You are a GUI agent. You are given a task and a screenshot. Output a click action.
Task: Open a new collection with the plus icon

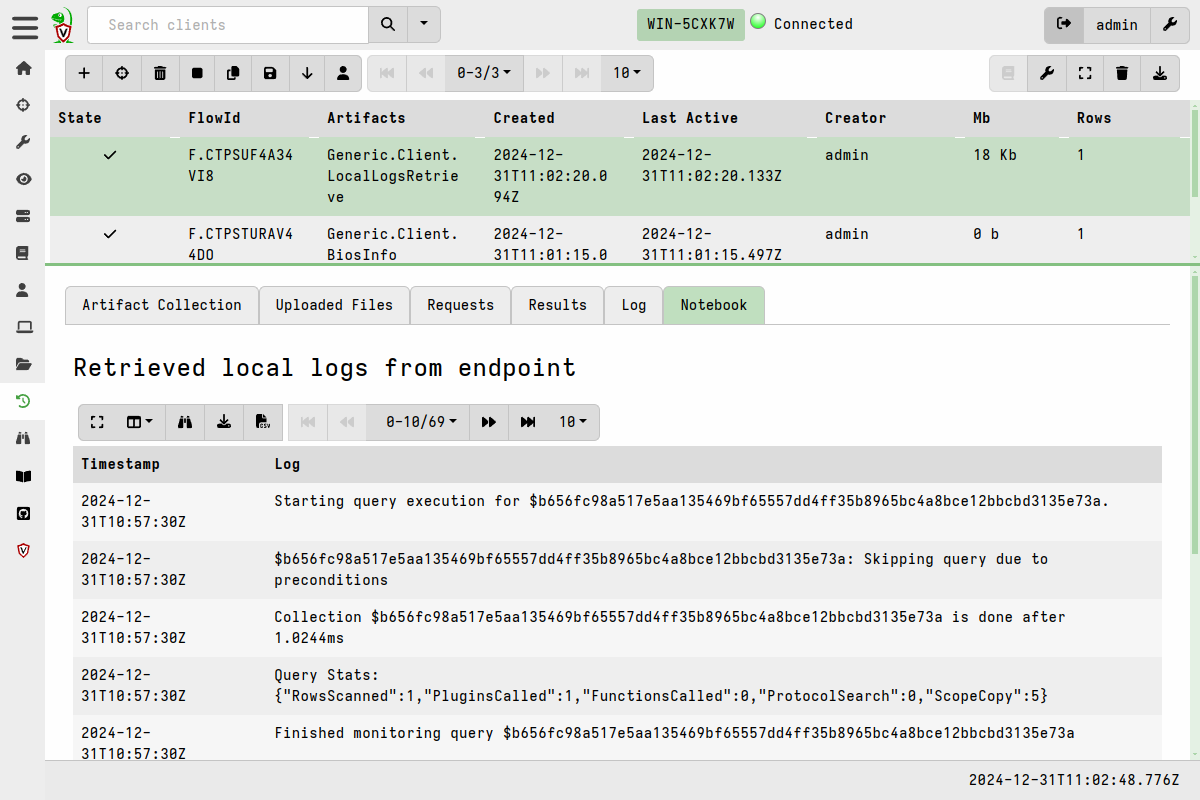pos(84,73)
